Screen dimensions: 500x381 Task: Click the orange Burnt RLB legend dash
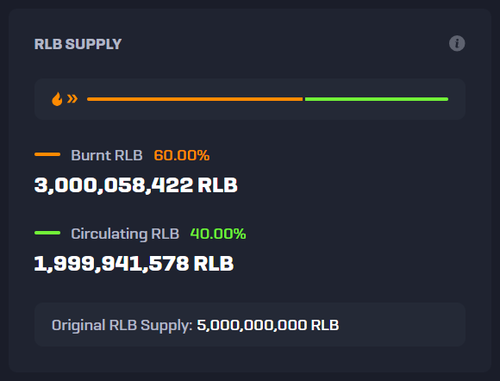coord(47,154)
